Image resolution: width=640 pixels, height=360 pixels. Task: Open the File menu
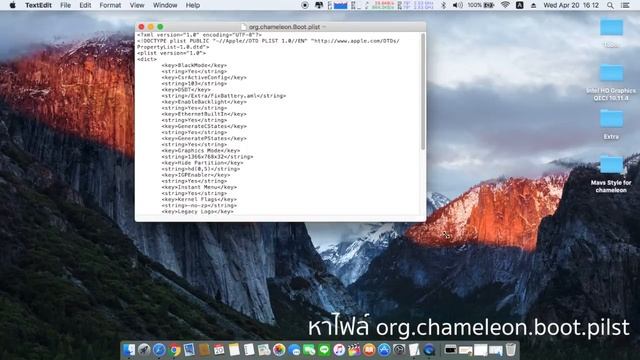65,5
